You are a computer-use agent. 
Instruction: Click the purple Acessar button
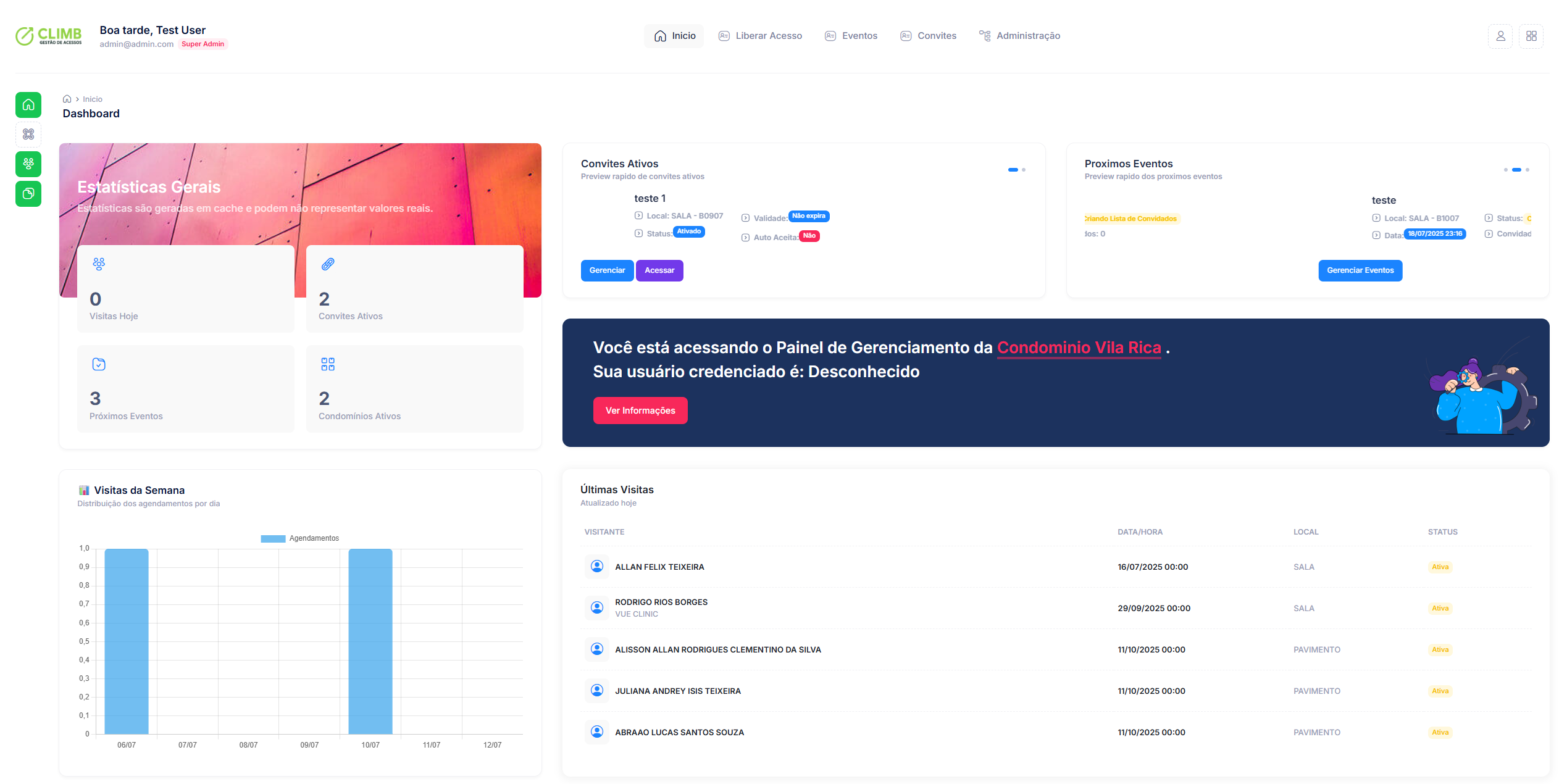(x=659, y=270)
